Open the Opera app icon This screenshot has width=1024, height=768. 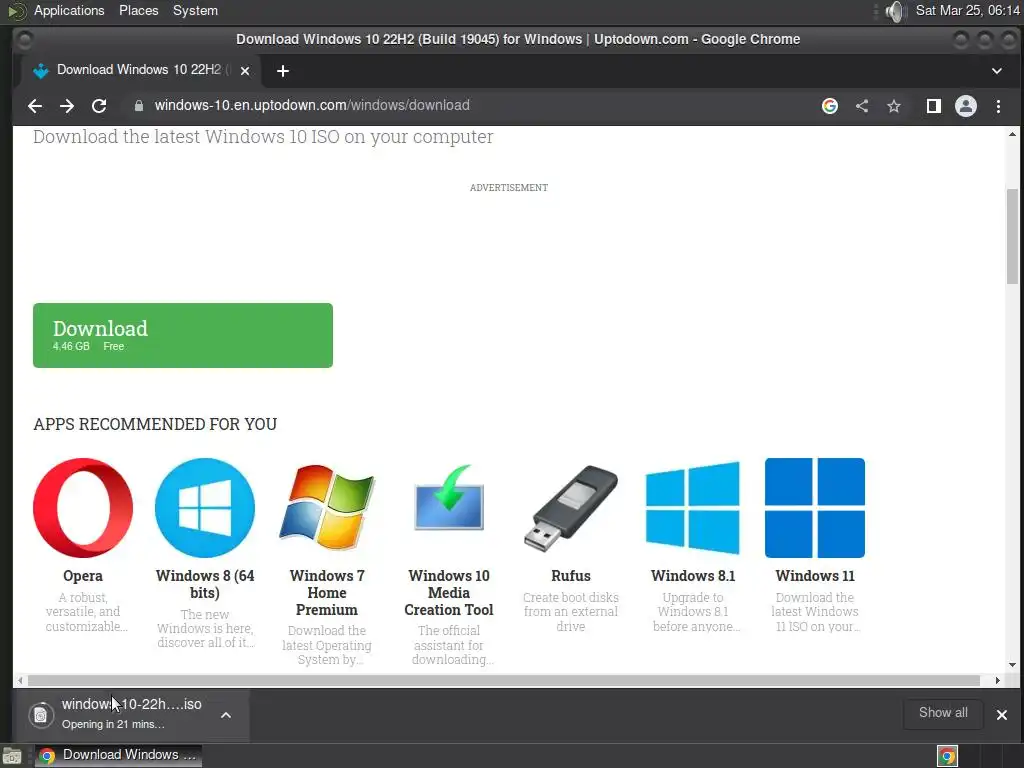click(x=83, y=508)
